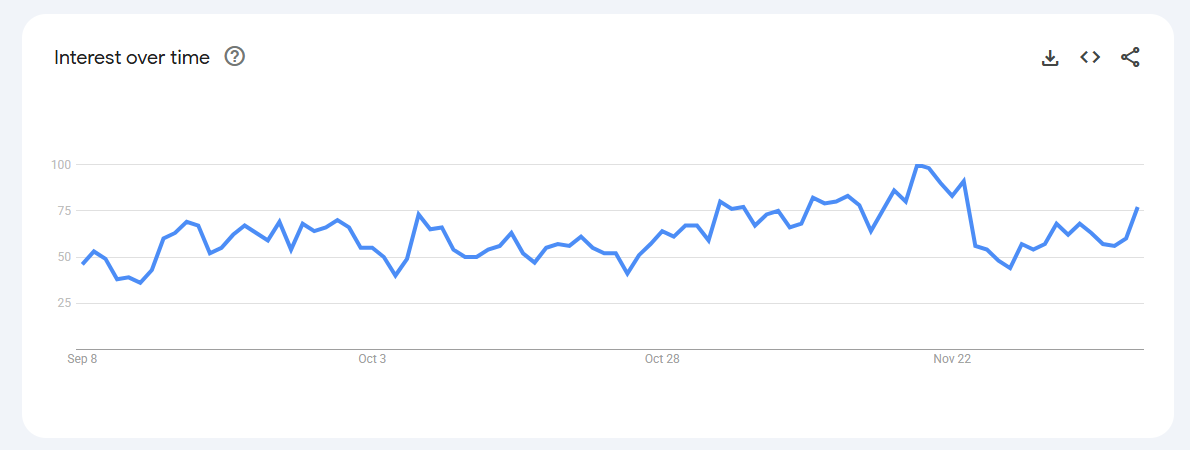Click the 100 y-axis label
Screen dimensions: 1190x450
[63, 164]
